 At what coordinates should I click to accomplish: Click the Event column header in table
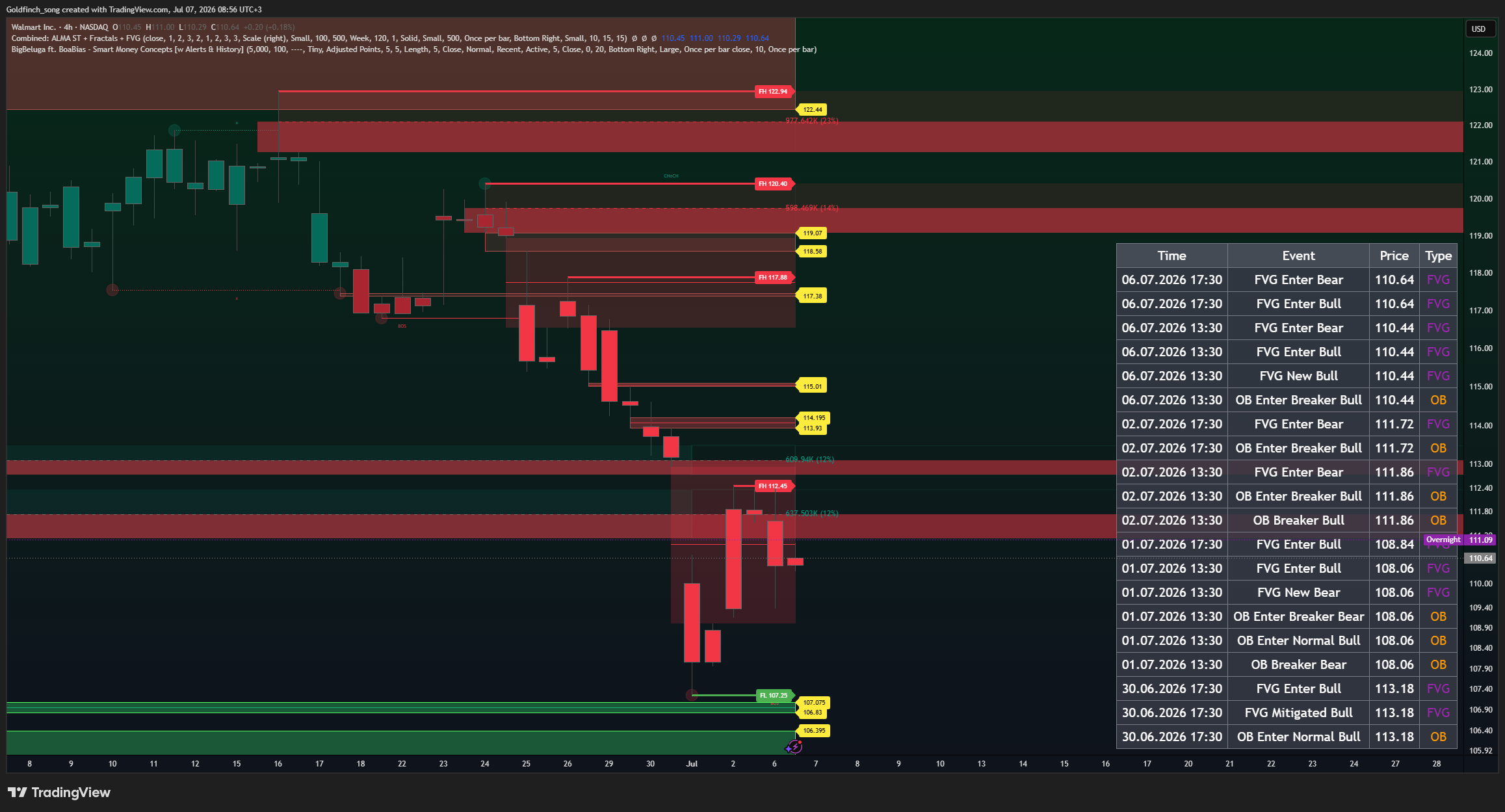(1298, 256)
